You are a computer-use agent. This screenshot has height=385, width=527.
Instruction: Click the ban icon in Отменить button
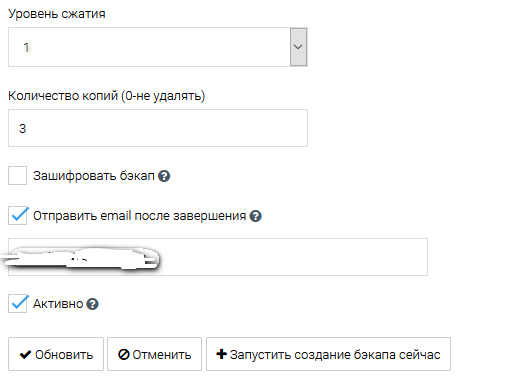coord(124,354)
